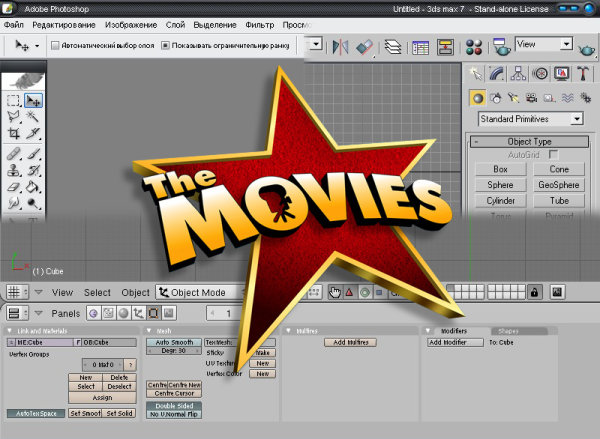Collapse the Multires panel triangle
Image resolution: width=600 pixels, height=439 pixels.
tap(289, 331)
